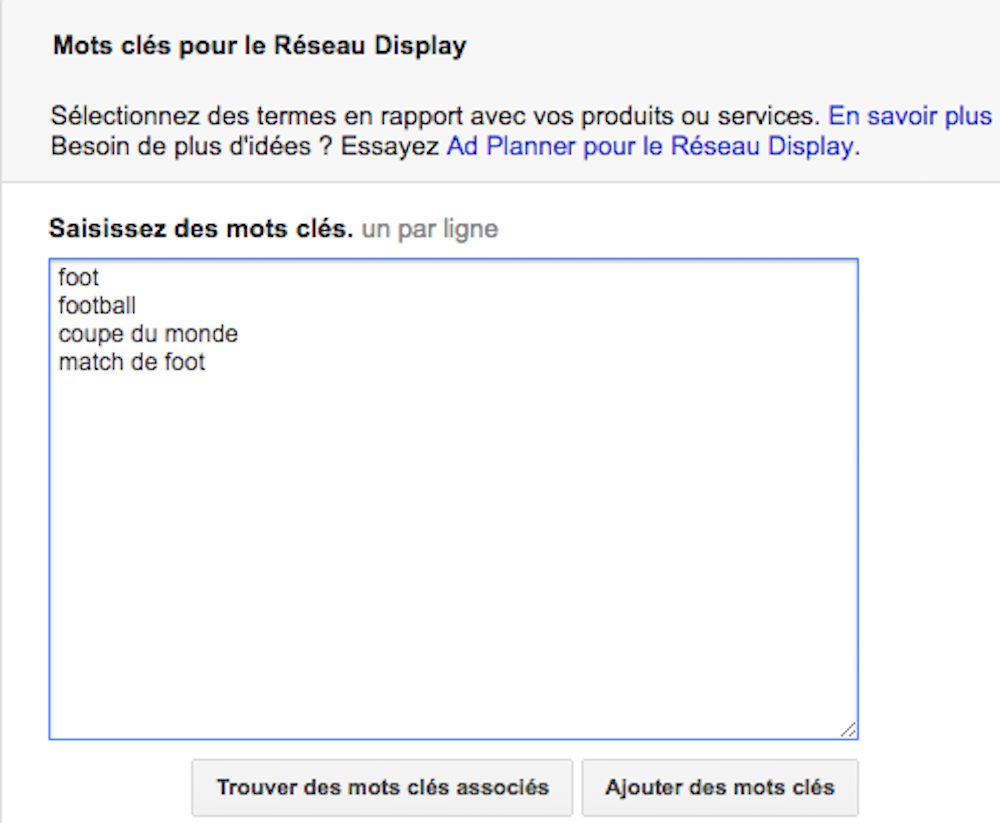Click 'Trouver des mots clés associés' button
The height and width of the screenshot is (823, 1000).
(x=382, y=787)
